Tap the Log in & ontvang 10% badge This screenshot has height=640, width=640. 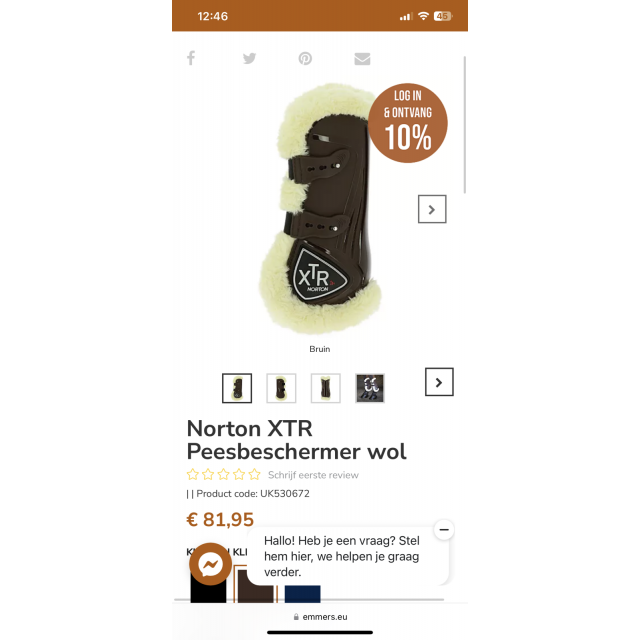[408, 123]
